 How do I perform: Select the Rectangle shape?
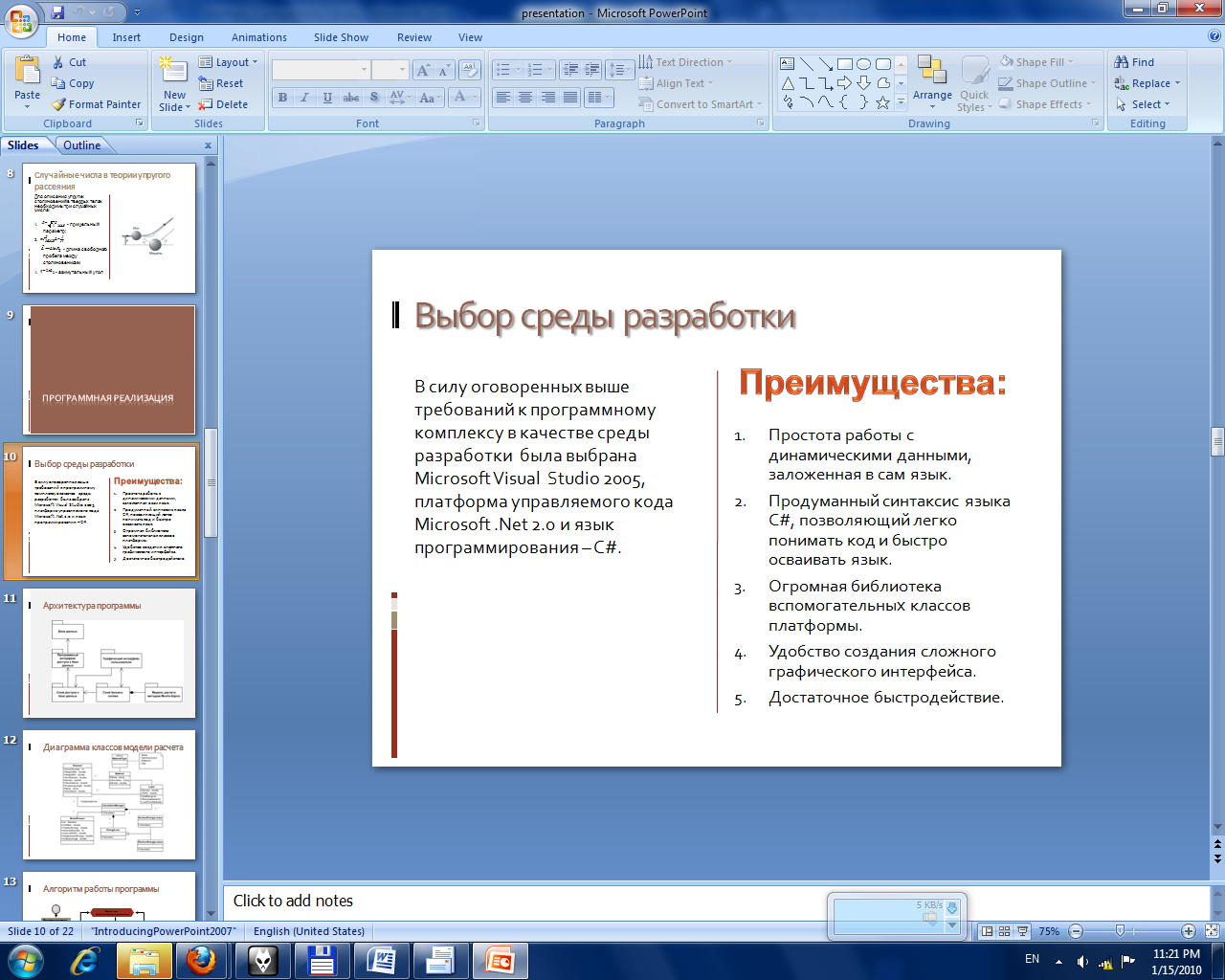coord(844,64)
